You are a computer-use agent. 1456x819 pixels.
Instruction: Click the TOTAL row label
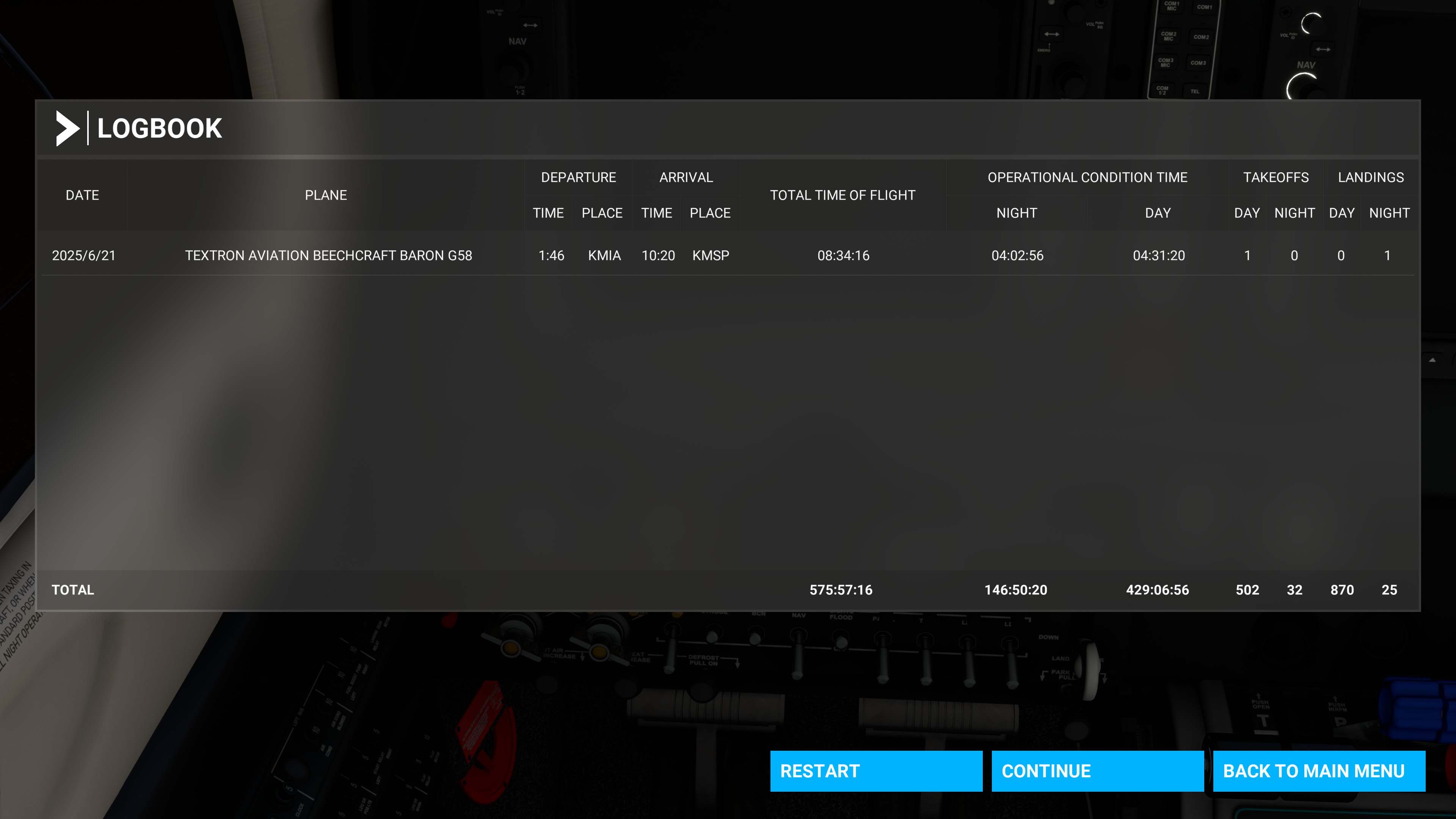73,590
